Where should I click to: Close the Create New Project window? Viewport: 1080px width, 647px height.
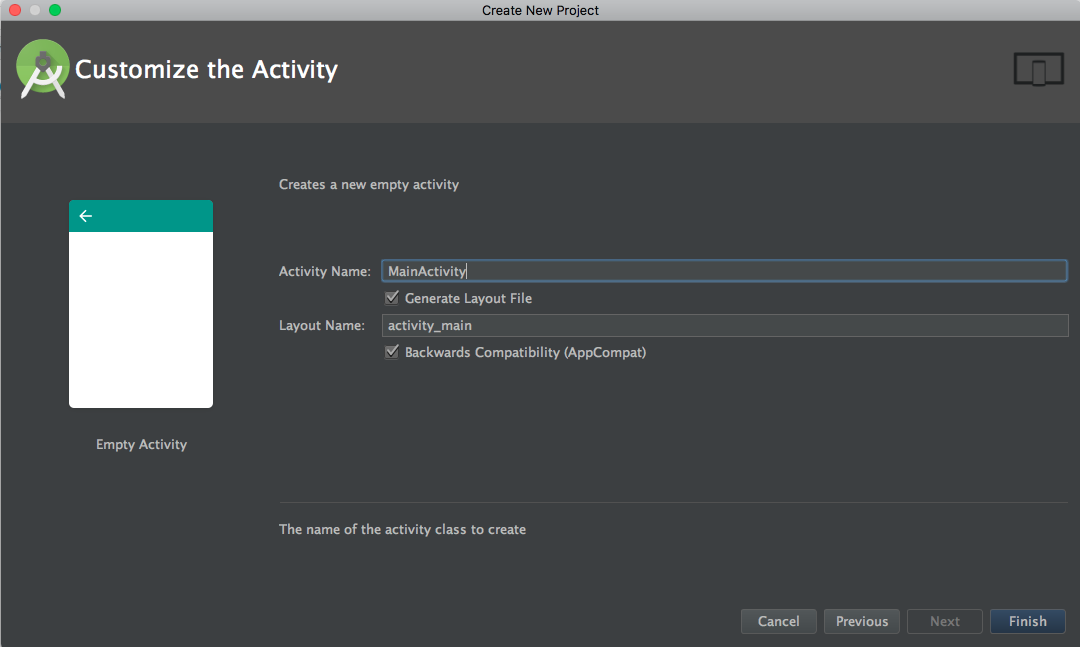[x=15, y=10]
